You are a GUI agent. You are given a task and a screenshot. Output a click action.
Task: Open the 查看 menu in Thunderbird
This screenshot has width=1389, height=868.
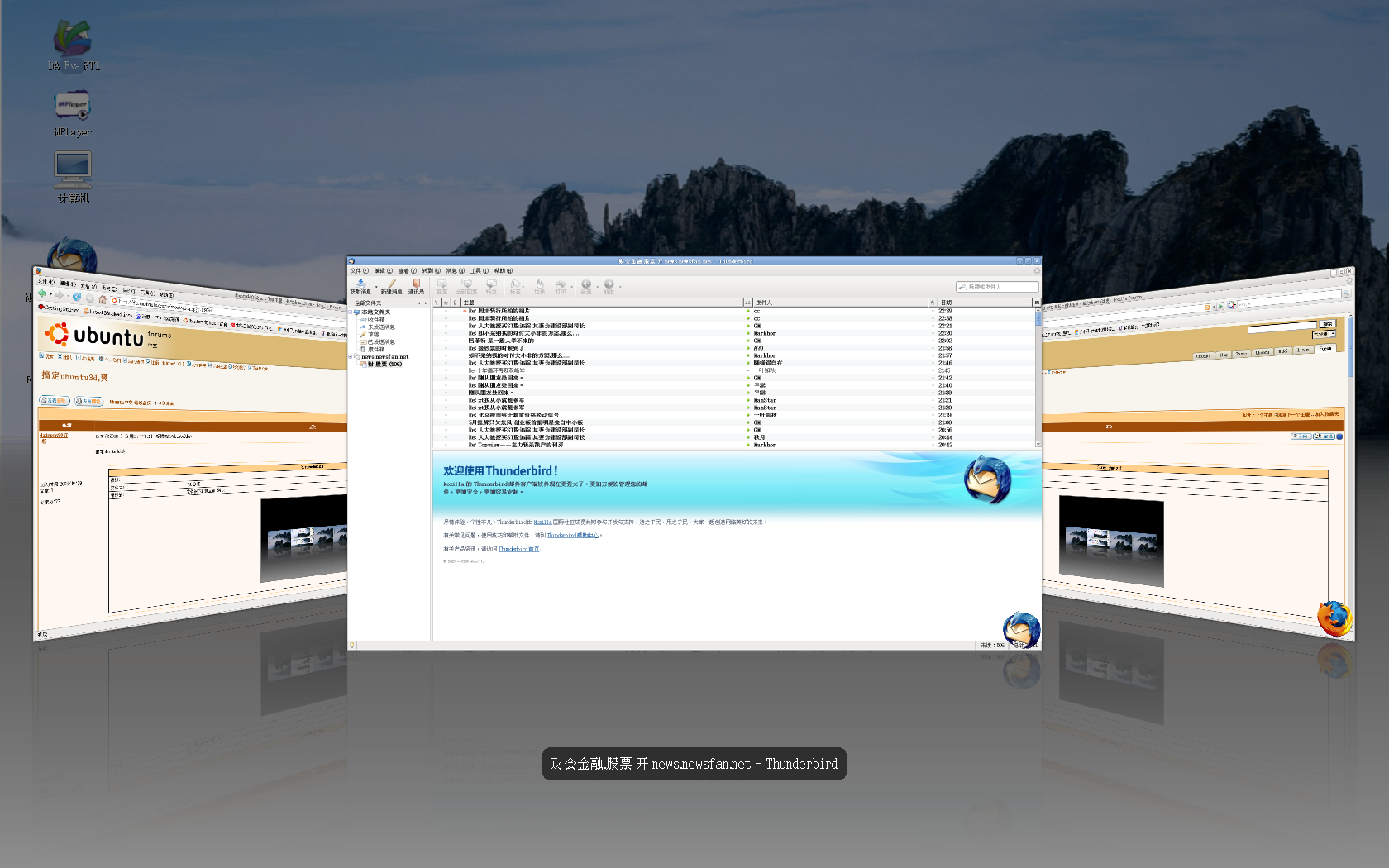tap(408, 270)
